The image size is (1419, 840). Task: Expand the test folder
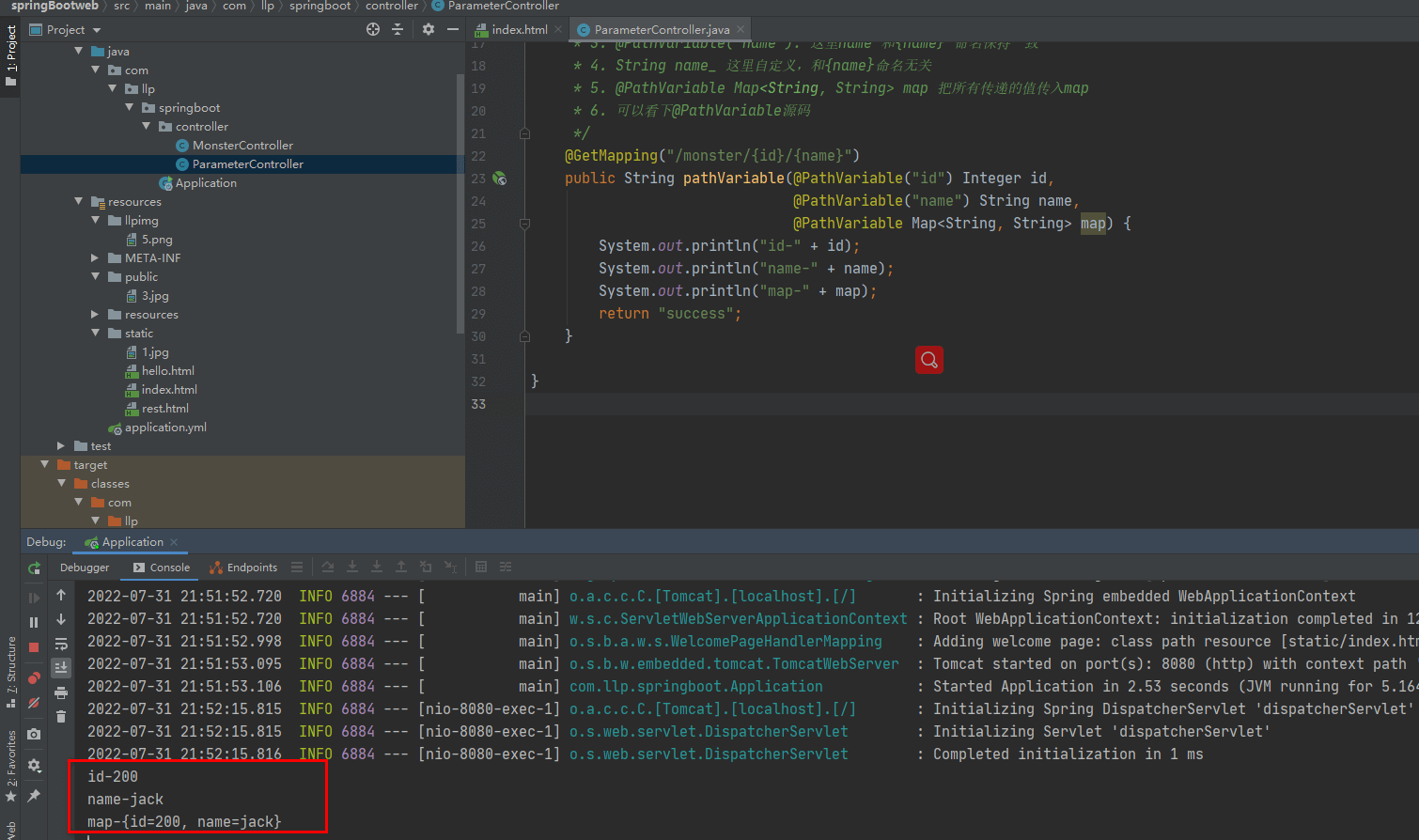(x=62, y=445)
